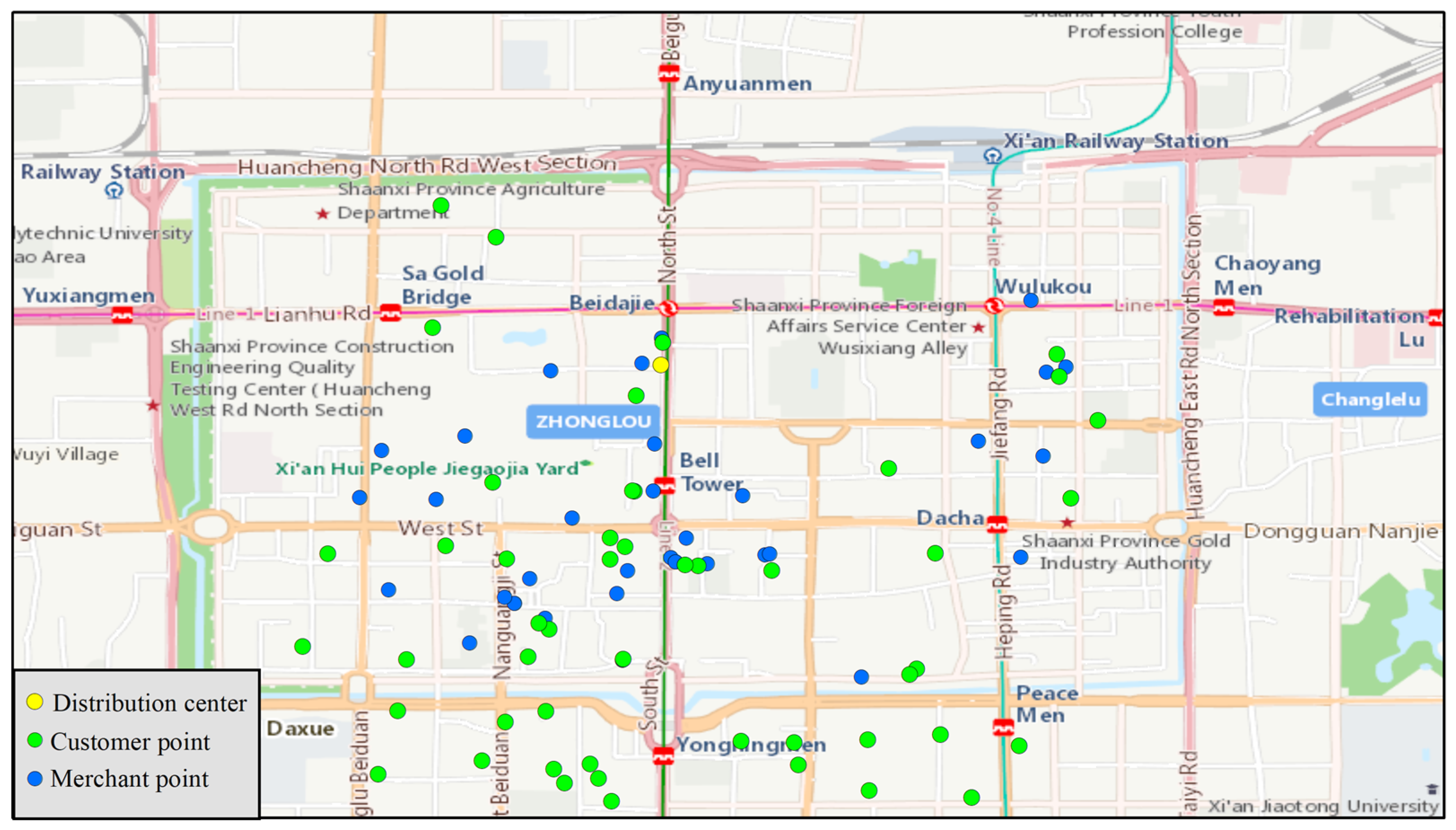Click the Wulukou interchange station icon
The width and height of the screenshot is (1456, 830).
click(x=994, y=306)
